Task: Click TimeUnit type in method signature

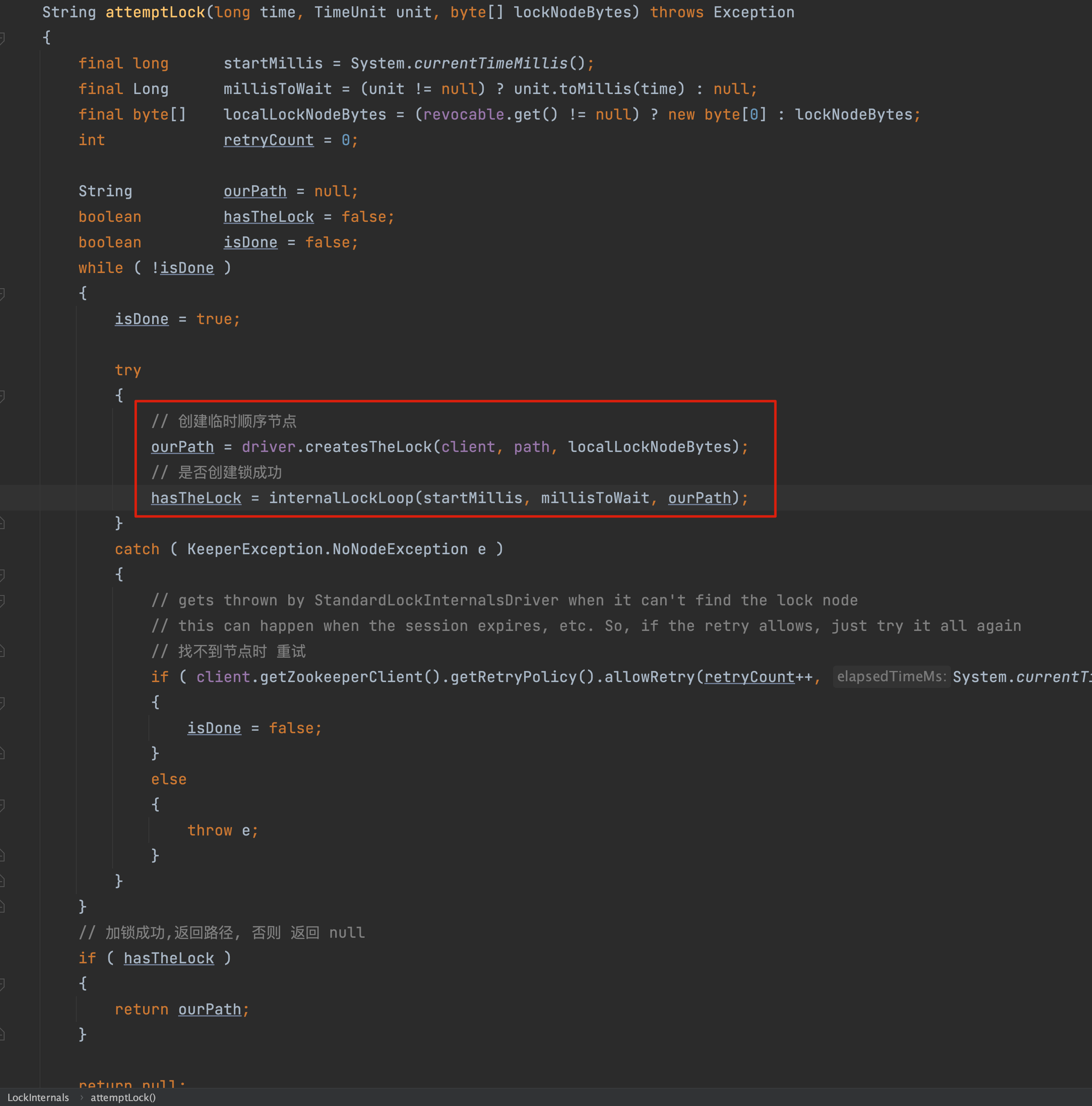Action: (x=350, y=12)
